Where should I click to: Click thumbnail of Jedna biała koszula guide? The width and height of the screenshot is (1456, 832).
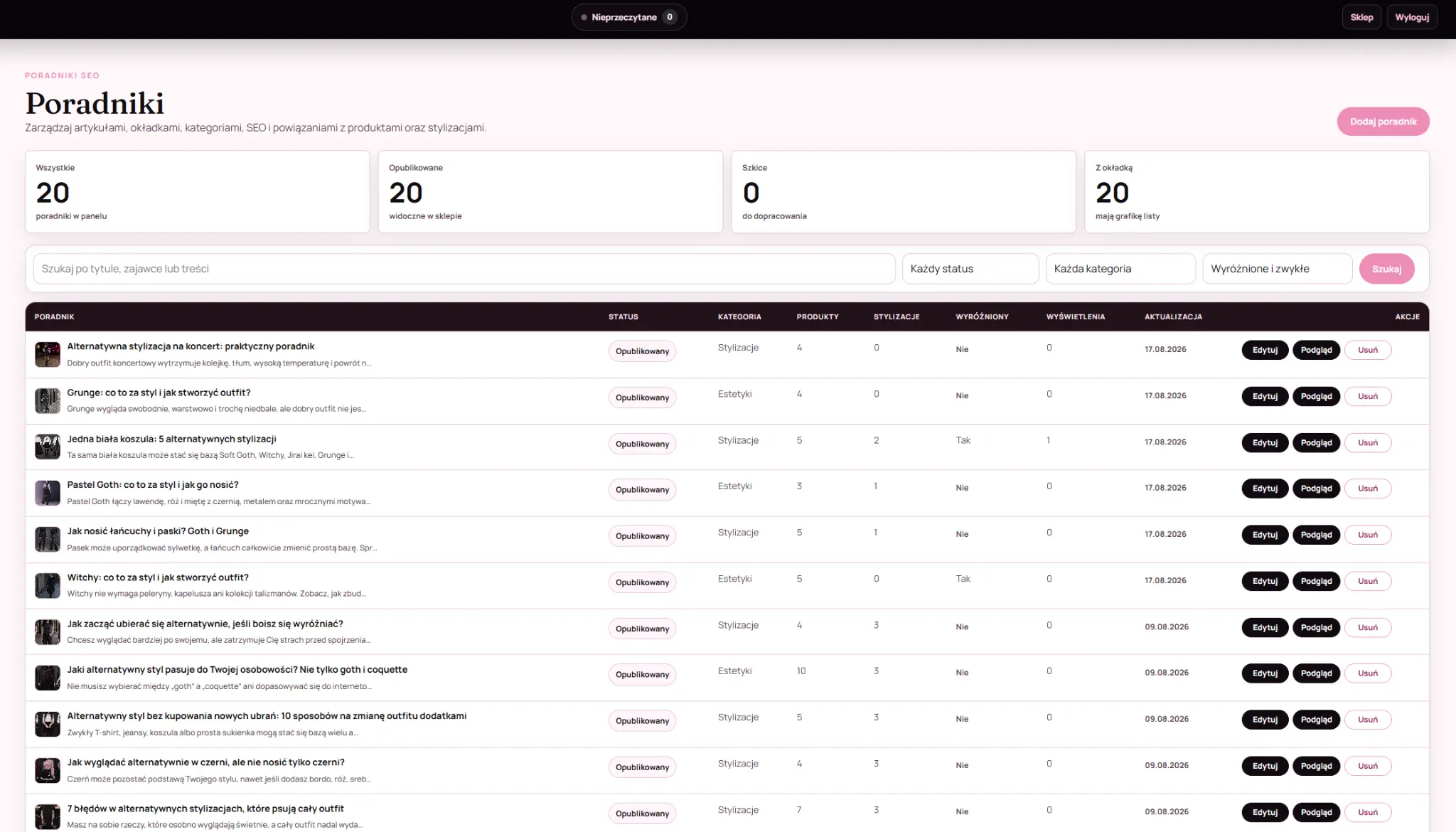[x=48, y=447]
